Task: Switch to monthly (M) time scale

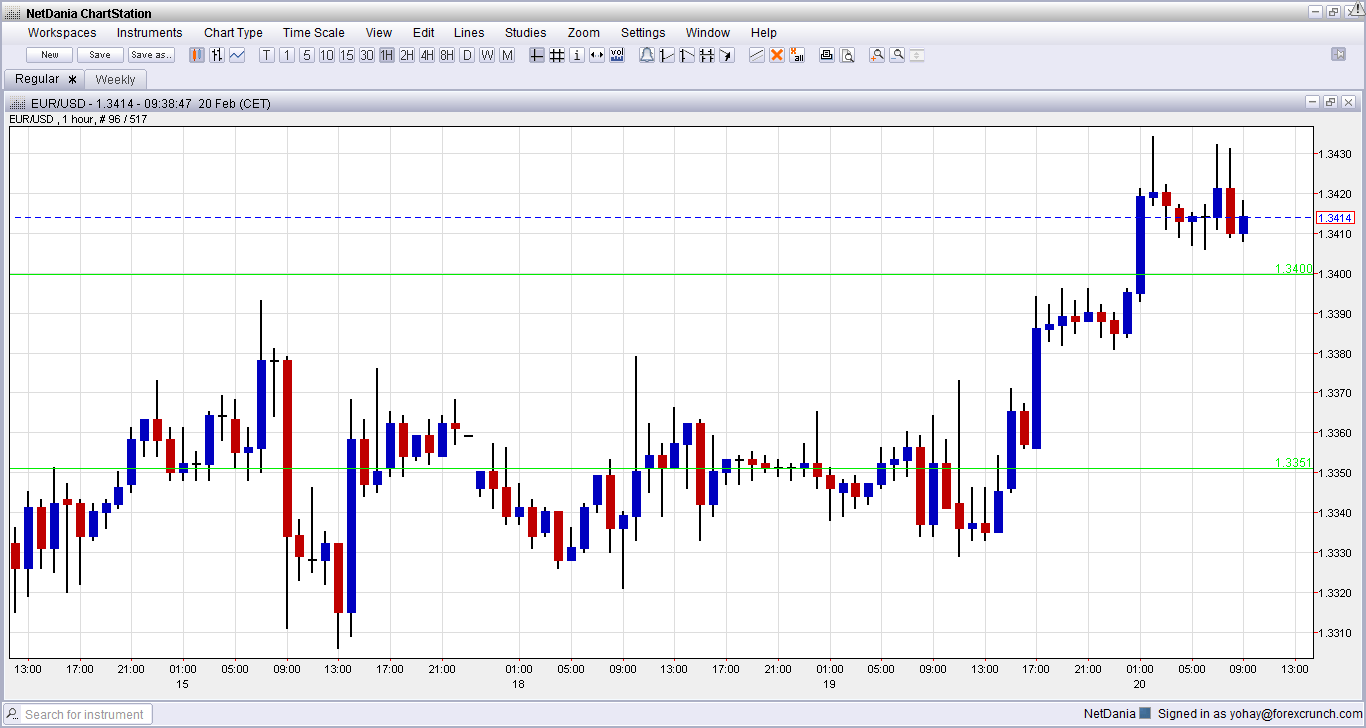Action: (507, 55)
